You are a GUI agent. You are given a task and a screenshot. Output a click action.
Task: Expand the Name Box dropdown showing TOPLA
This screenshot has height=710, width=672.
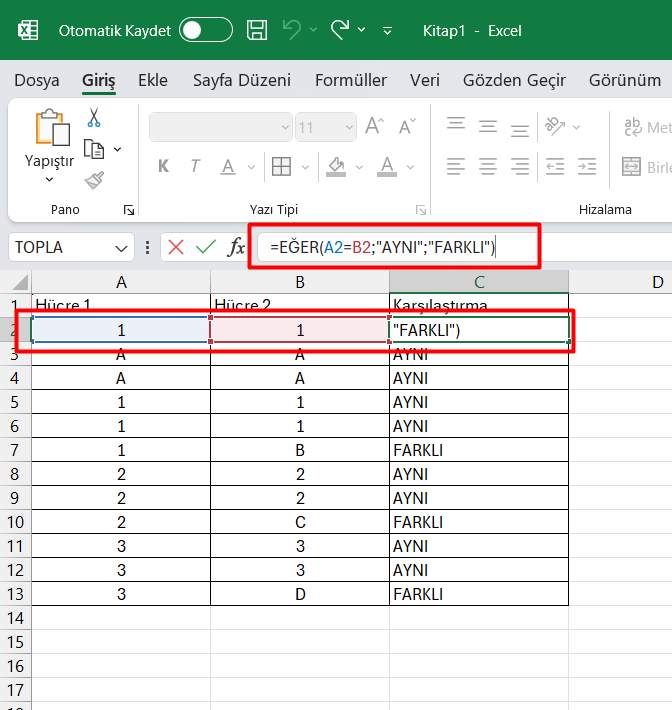click(x=123, y=247)
